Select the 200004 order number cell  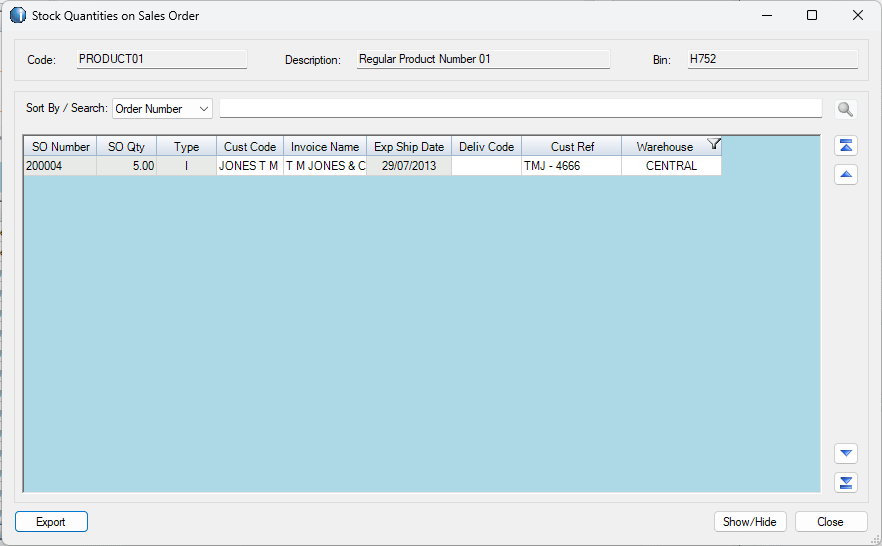60,166
